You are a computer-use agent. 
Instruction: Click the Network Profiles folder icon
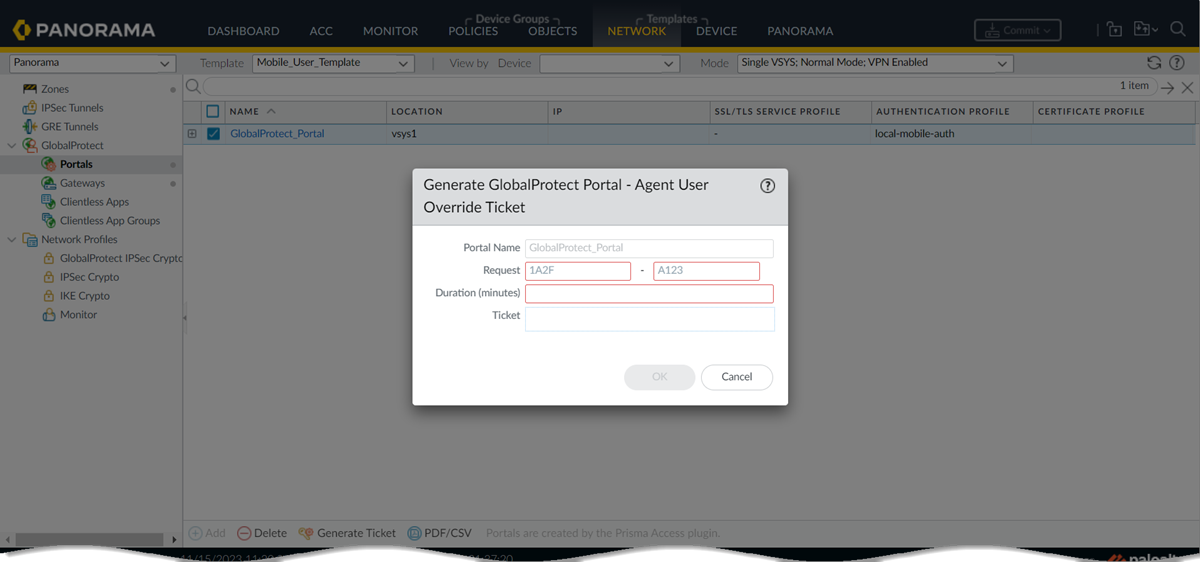[x=30, y=240]
